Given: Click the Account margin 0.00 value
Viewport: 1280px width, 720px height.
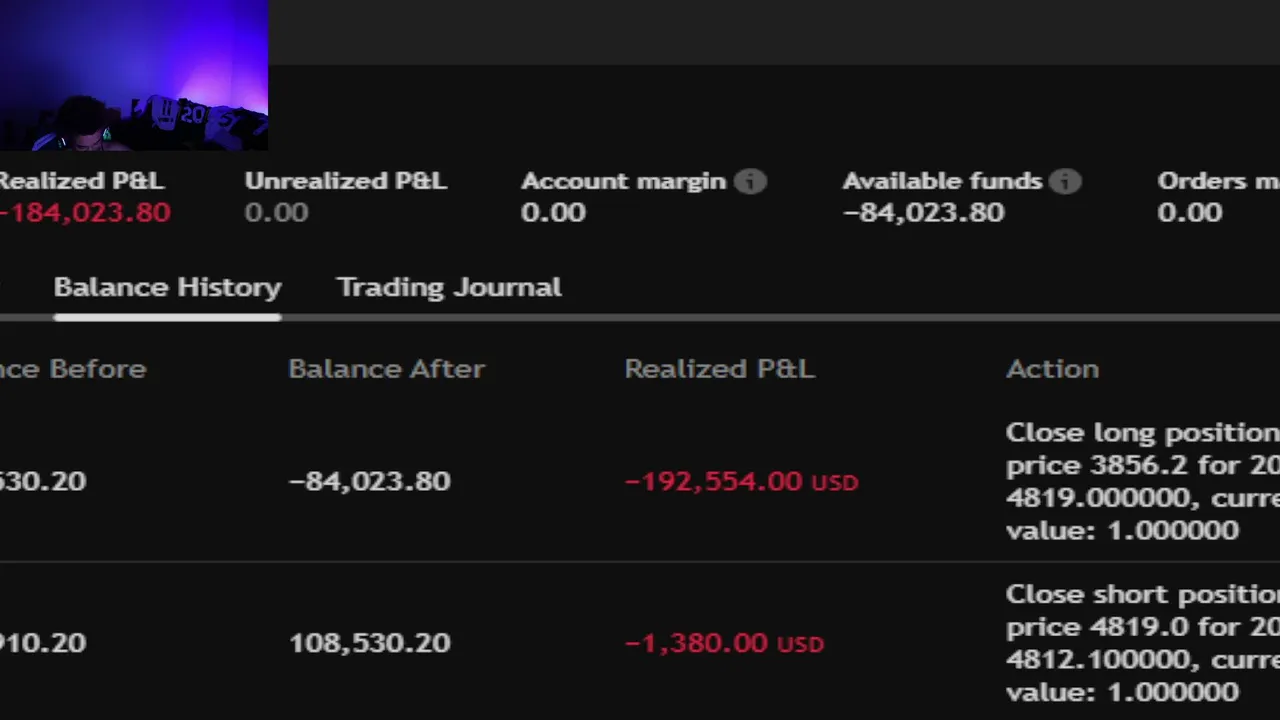Looking at the screenshot, I should (552, 213).
